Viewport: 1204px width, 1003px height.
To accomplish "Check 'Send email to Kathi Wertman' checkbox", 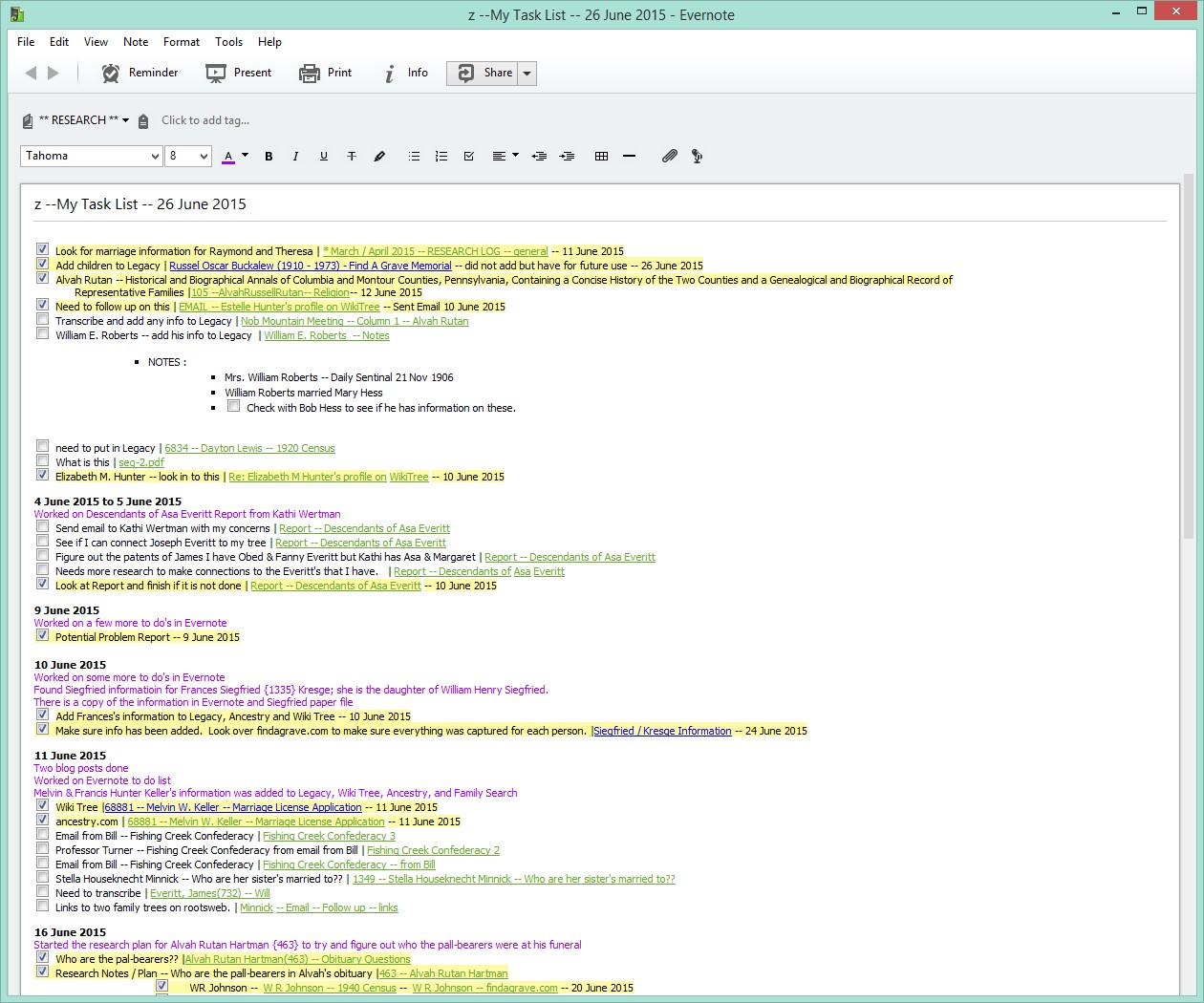I will point(42,526).
